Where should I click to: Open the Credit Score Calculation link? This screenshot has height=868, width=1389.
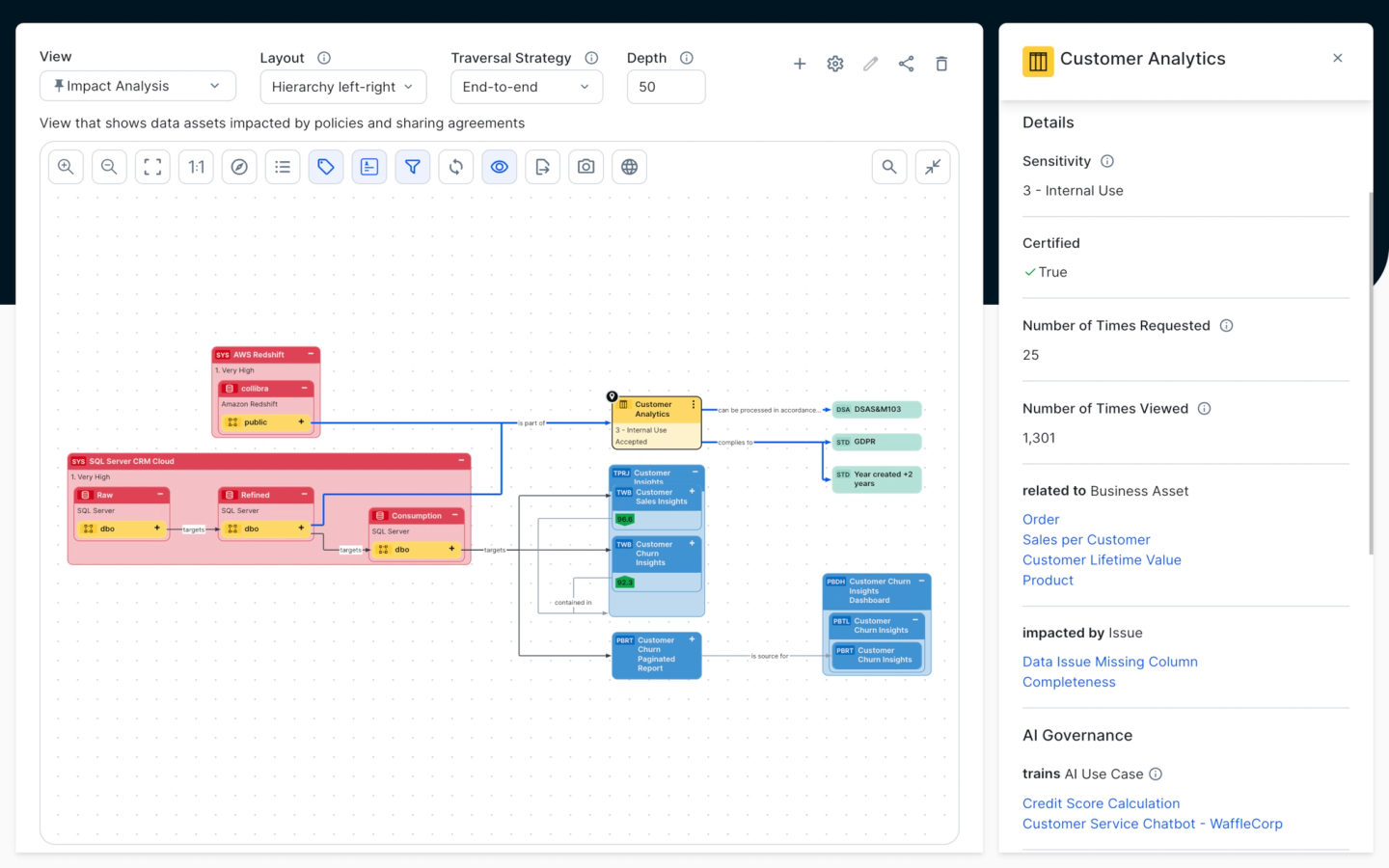[1101, 803]
